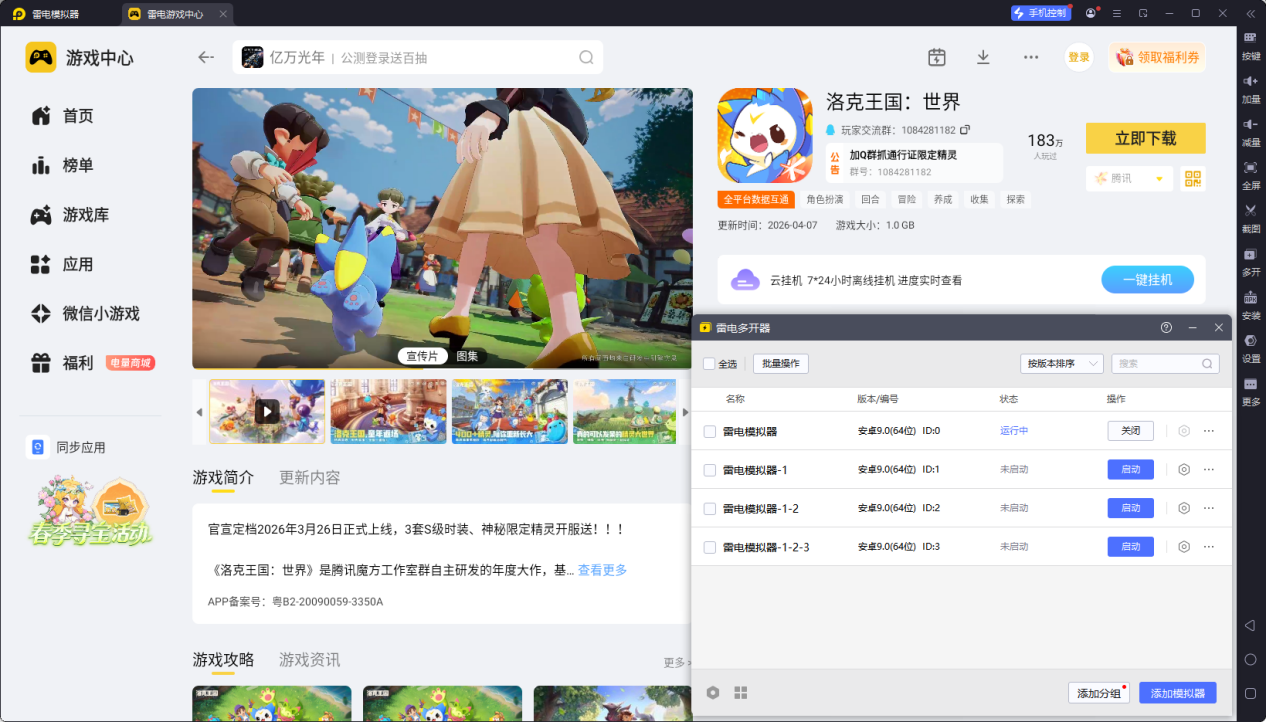Viewport: 1266px width, 722px height.
Task: Show previous thumbnails with the left arrow
Action: pos(199,412)
